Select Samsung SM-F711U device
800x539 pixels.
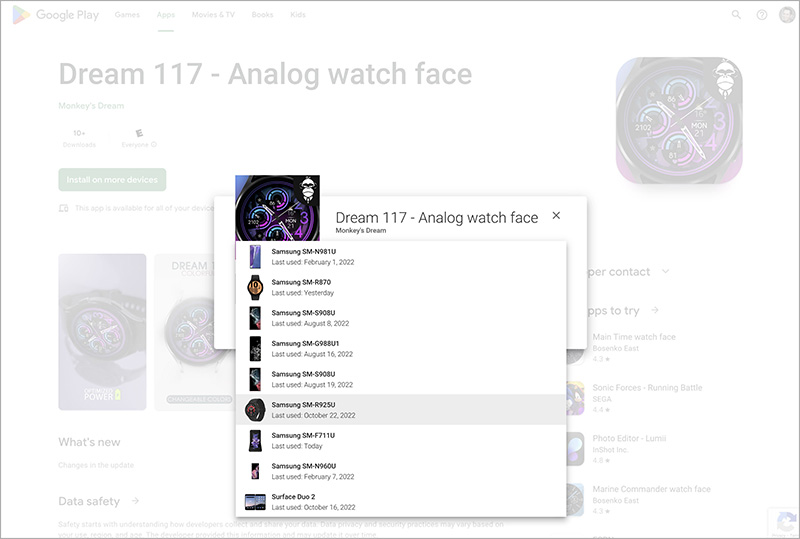coord(401,440)
